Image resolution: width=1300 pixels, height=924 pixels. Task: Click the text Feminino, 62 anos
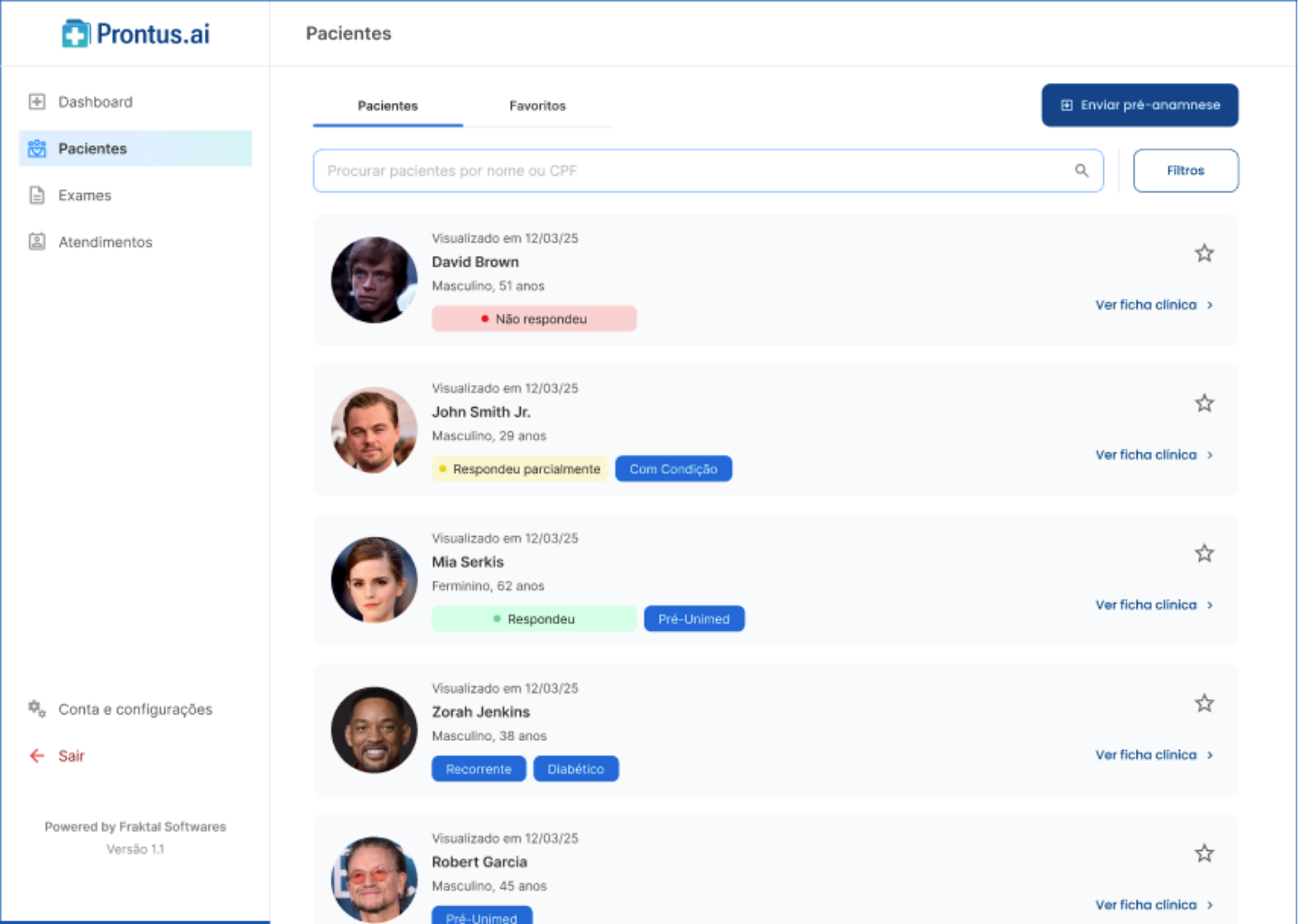(488, 586)
